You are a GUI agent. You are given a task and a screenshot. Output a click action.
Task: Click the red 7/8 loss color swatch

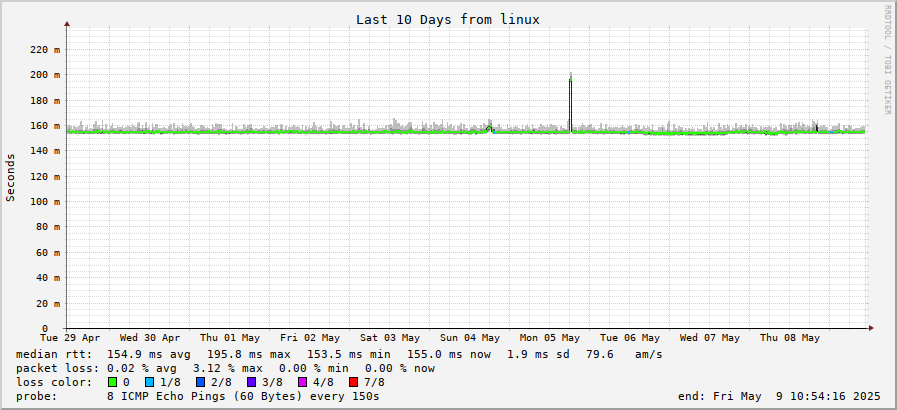(x=353, y=382)
